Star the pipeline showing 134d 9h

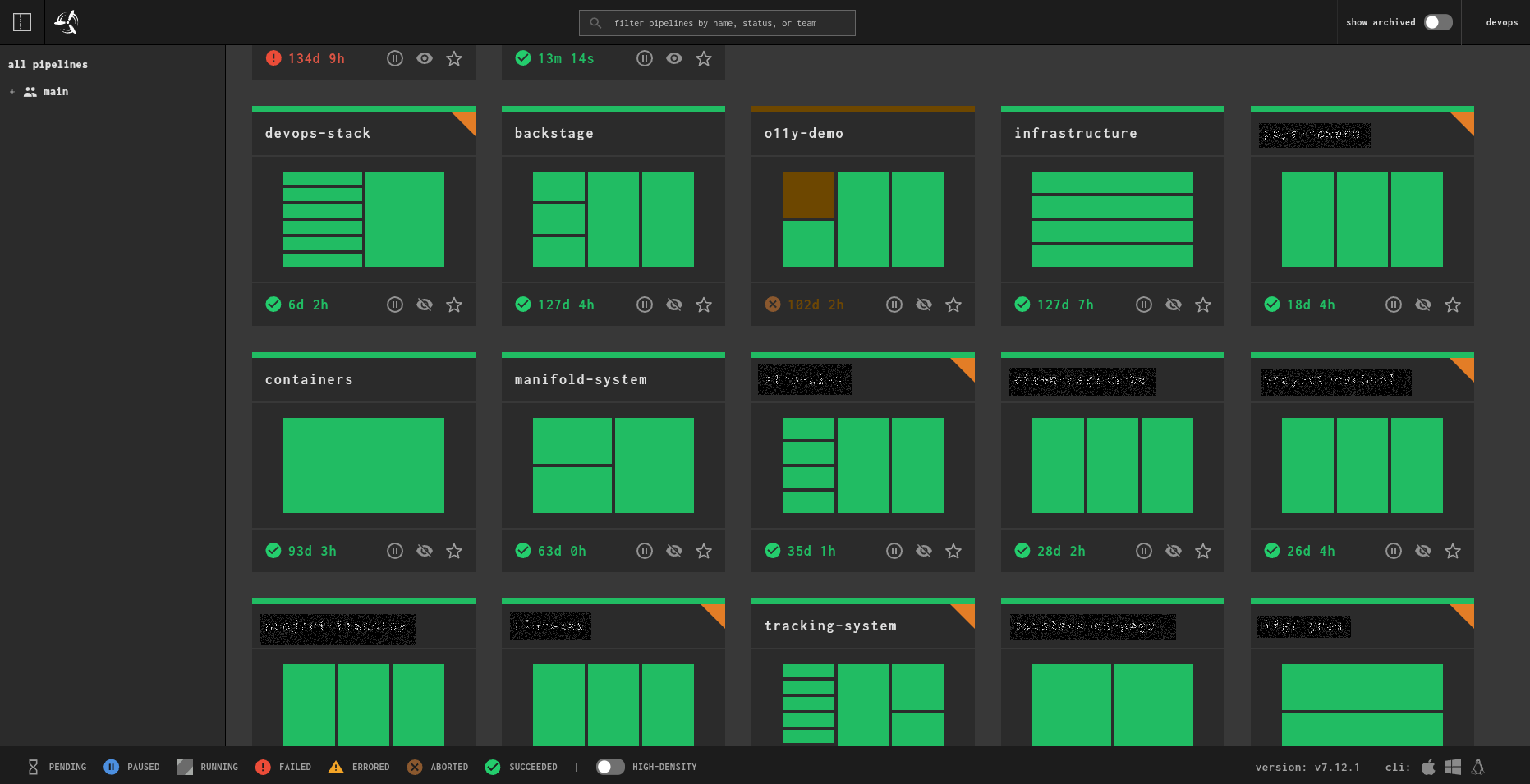(454, 58)
